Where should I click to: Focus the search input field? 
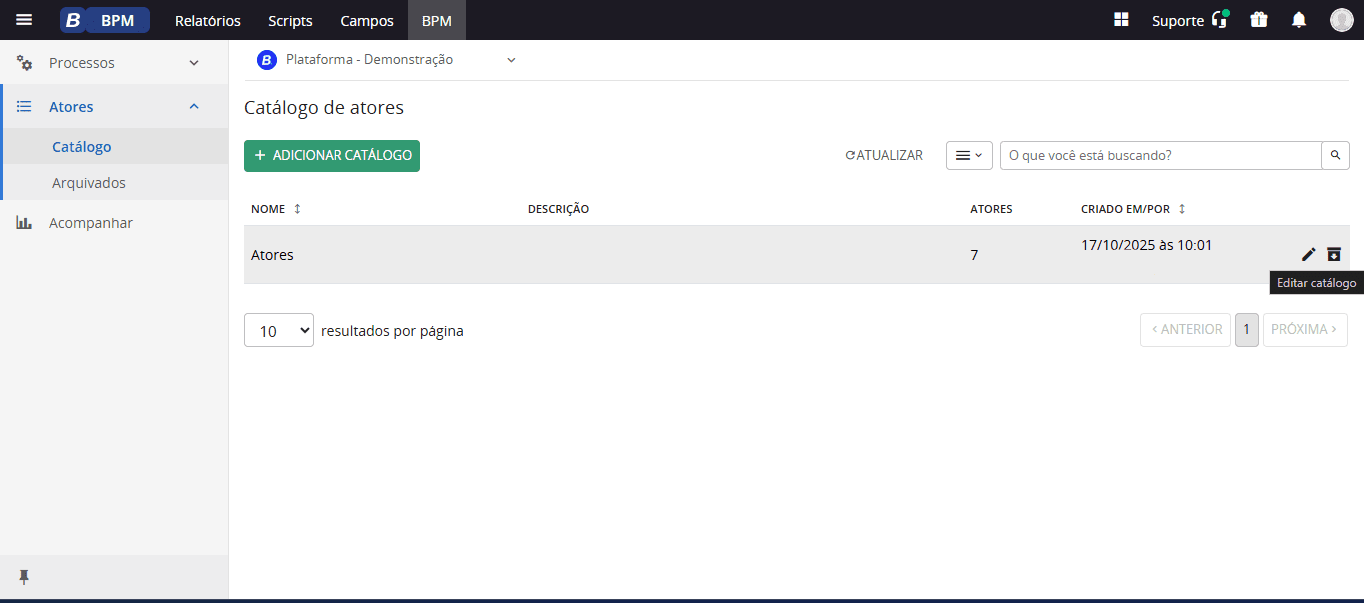[1160, 155]
